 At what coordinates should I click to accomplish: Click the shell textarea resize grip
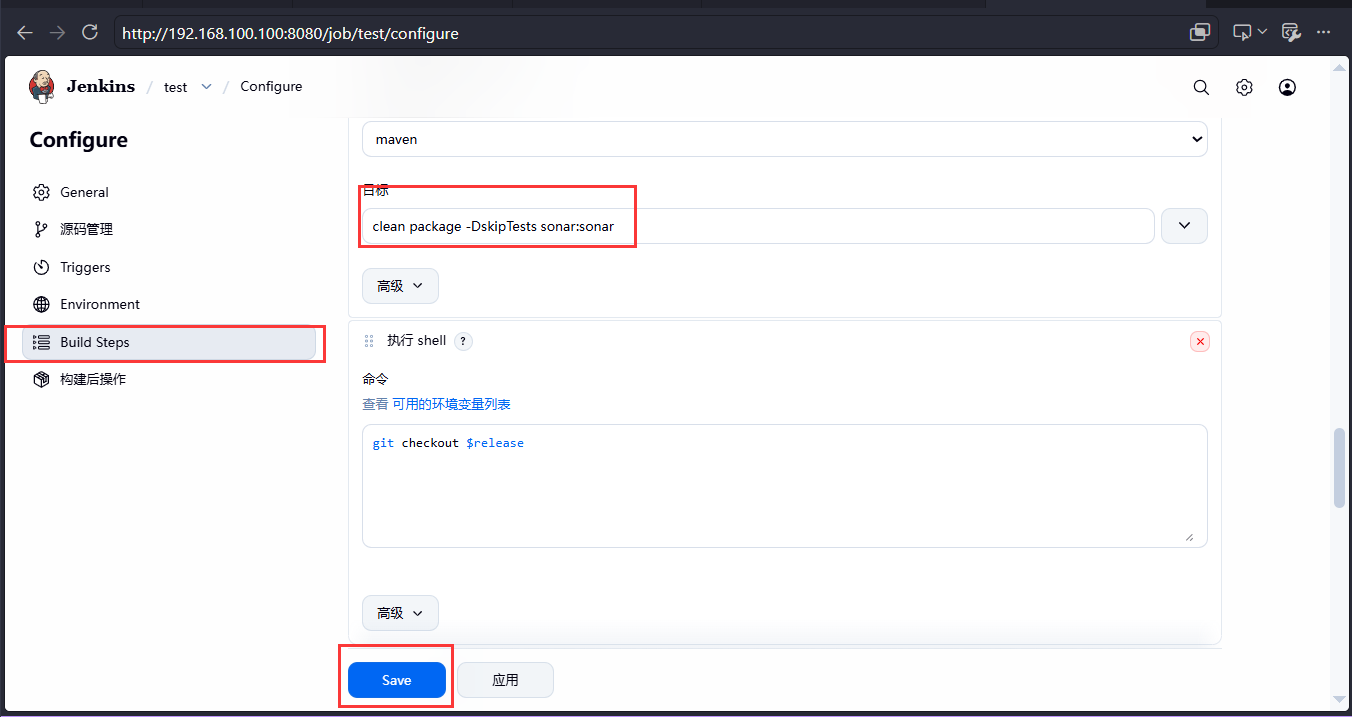(1189, 537)
